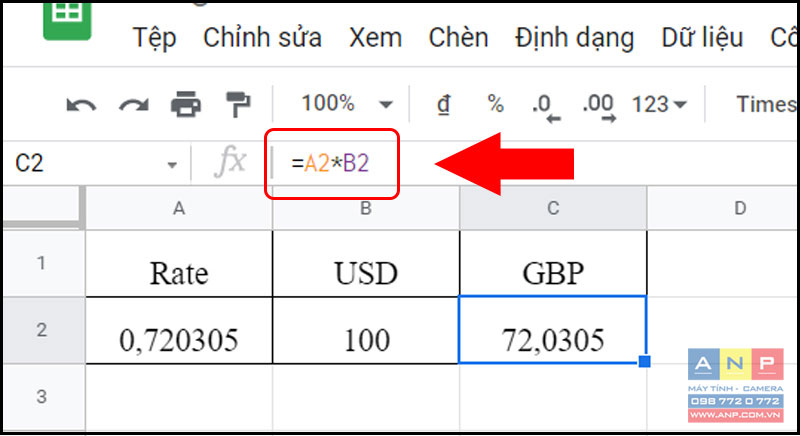This screenshot has width=800, height=436.
Task: Click the cell containing USD
Action: 366,264
